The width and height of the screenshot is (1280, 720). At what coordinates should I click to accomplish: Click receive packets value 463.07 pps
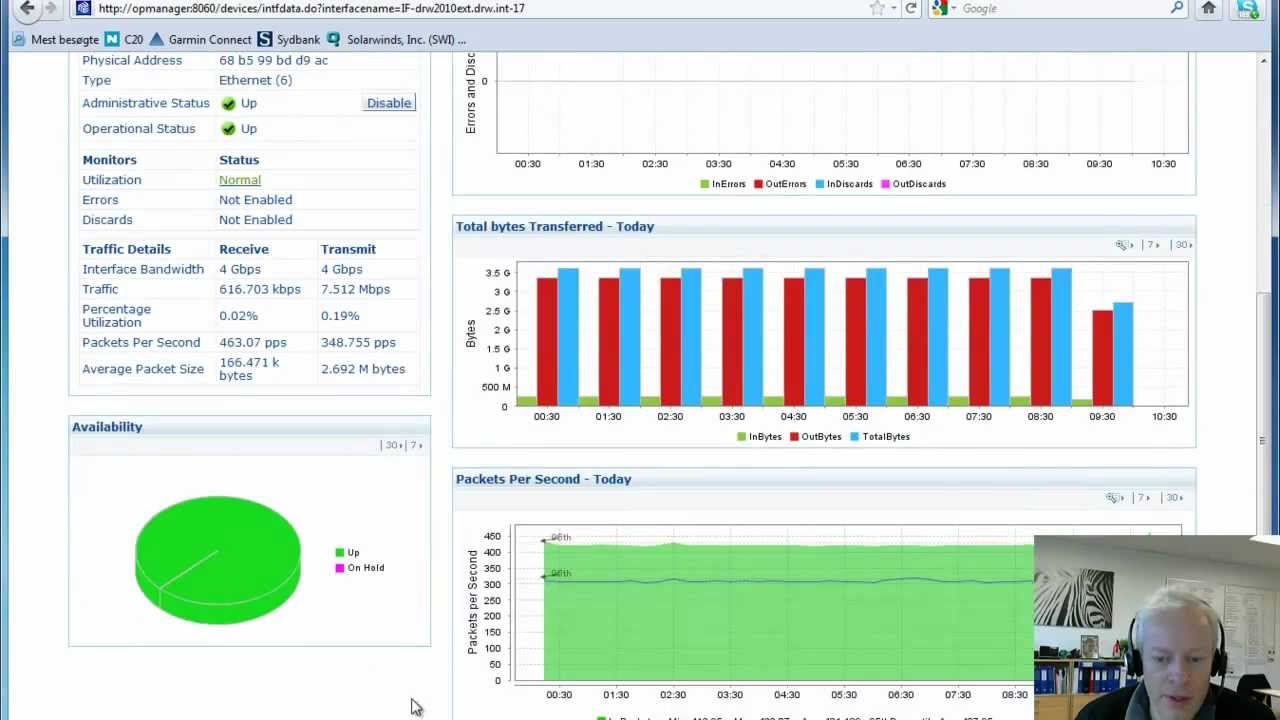[252, 342]
